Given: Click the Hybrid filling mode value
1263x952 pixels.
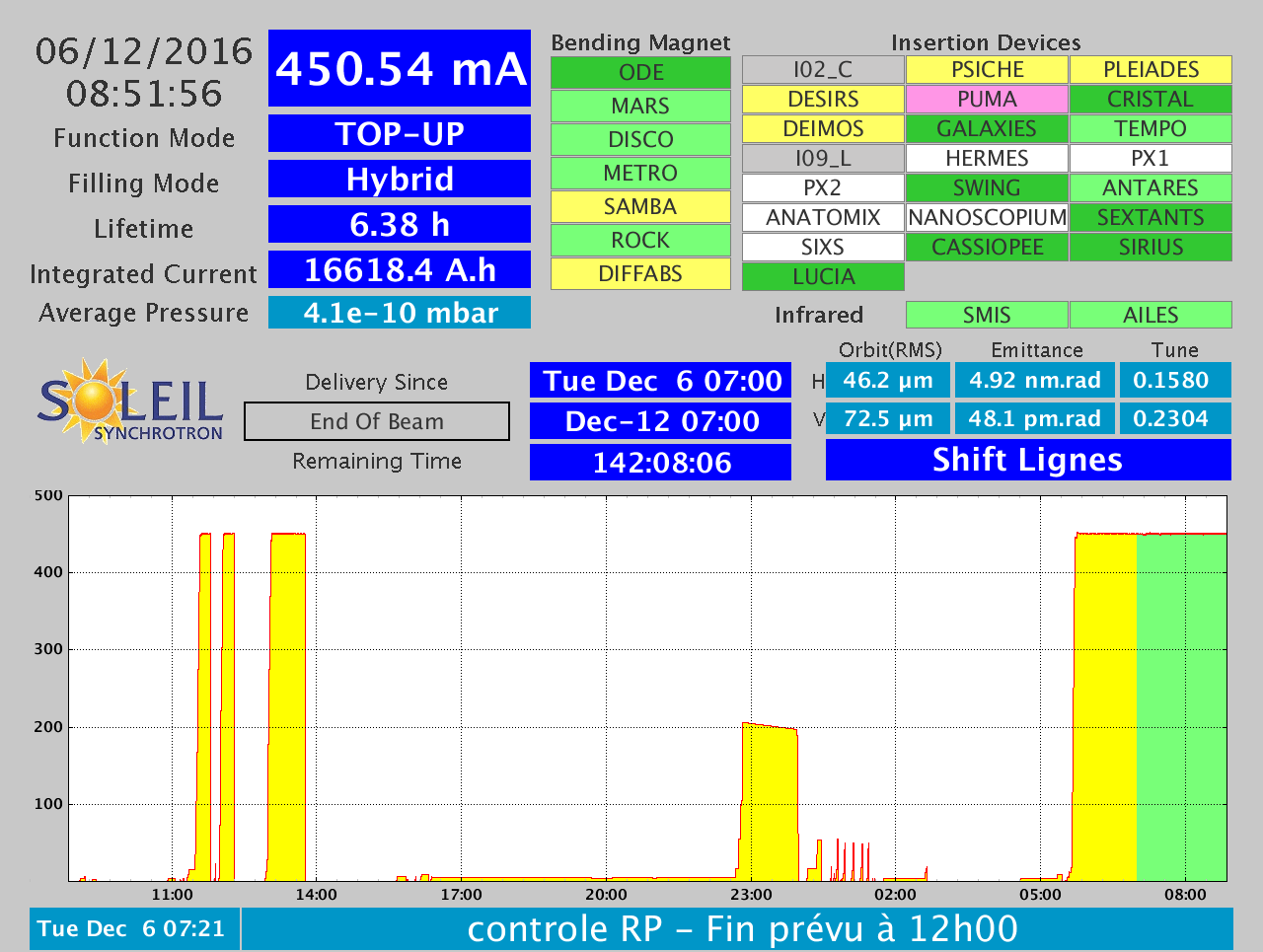Looking at the screenshot, I should 400,179.
